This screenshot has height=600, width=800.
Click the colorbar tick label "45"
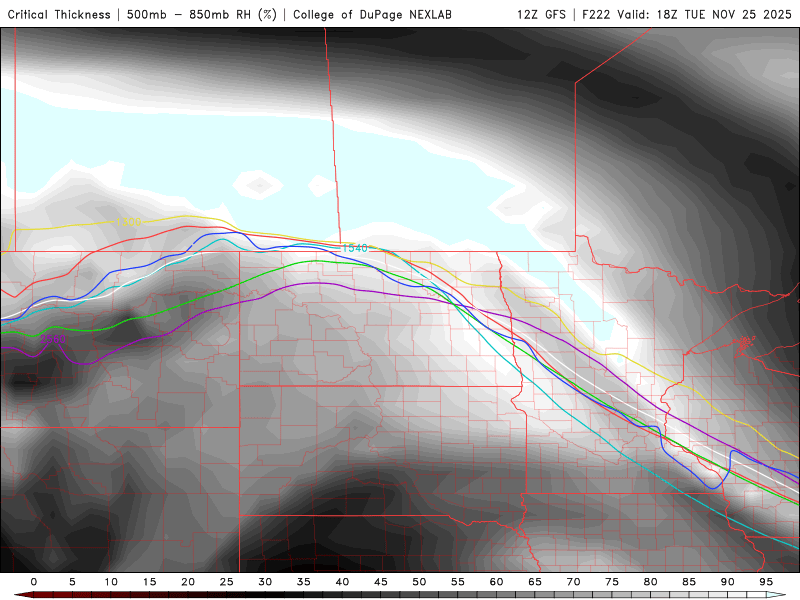click(x=381, y=582)
